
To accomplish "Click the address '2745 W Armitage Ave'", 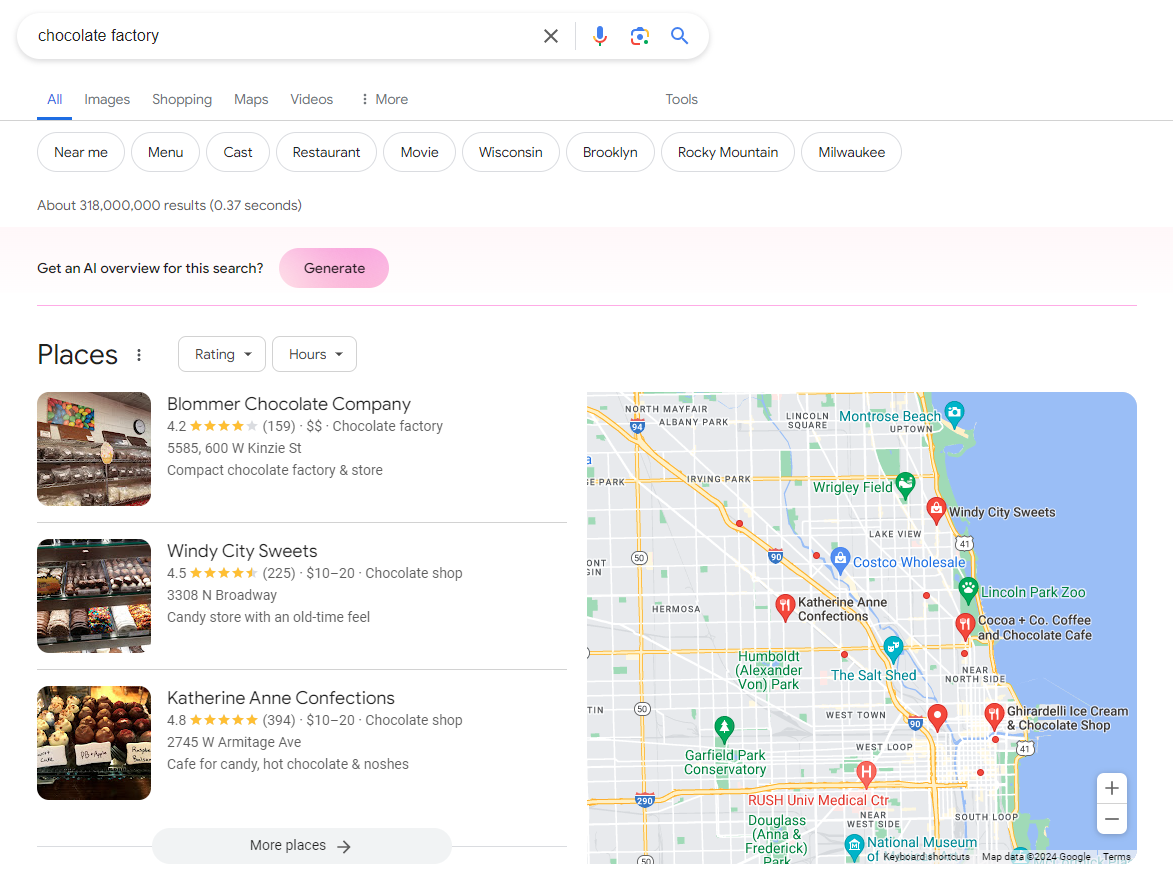I will coord(234,742).
